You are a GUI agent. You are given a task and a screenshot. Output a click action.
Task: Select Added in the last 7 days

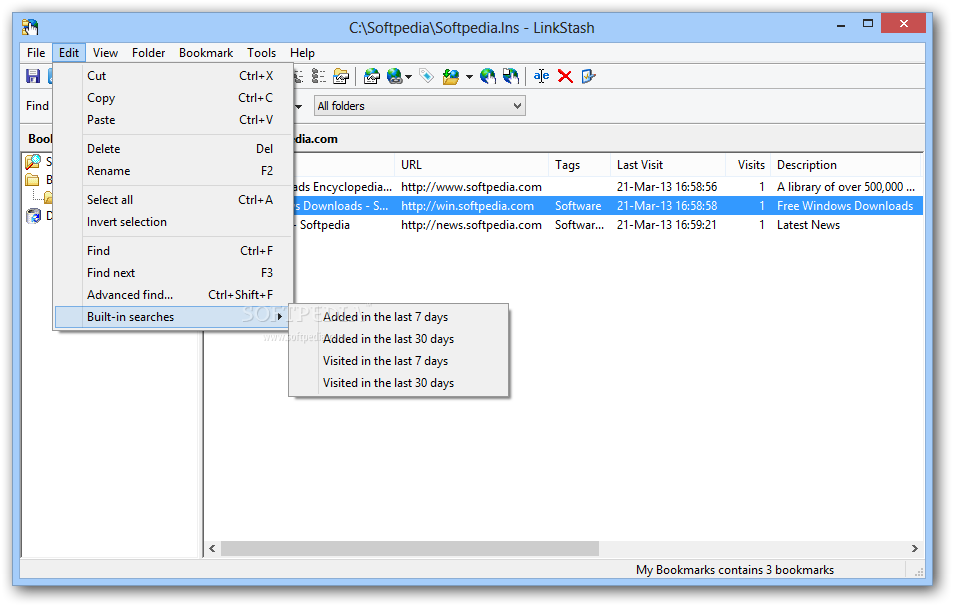[398, 317]
